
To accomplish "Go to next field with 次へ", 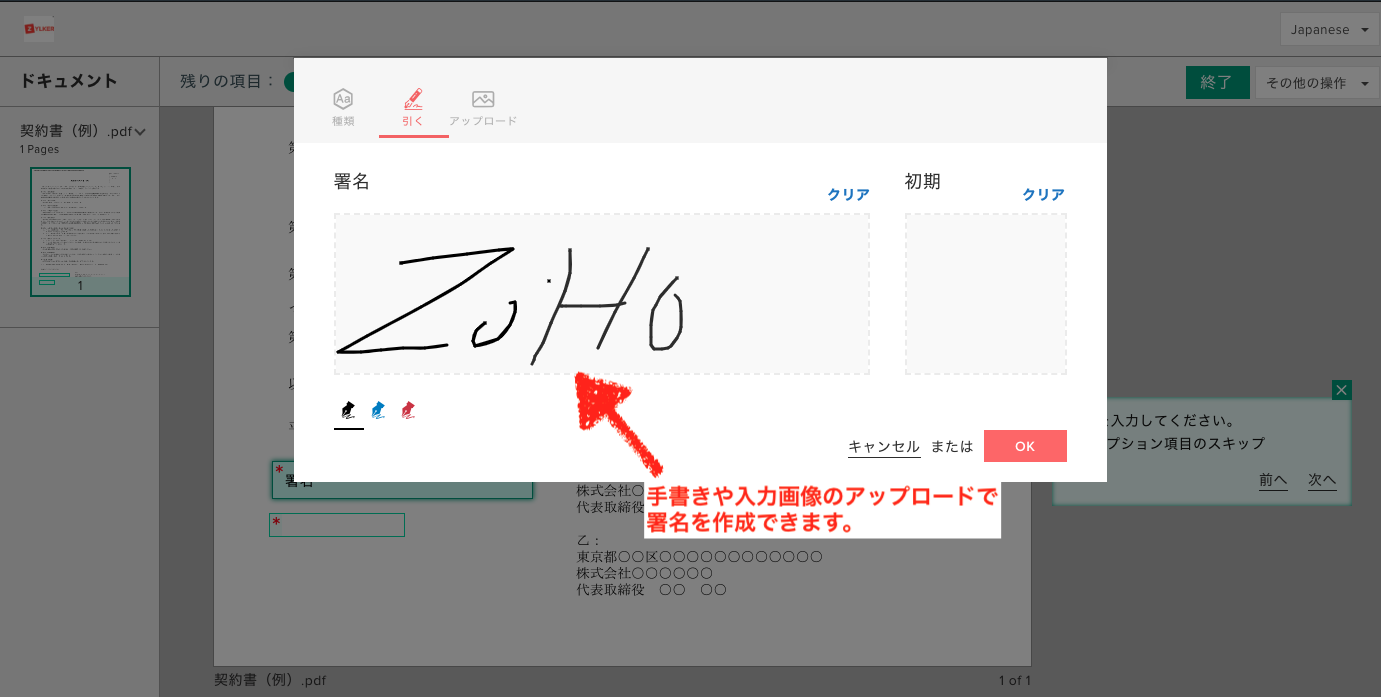I will [x=1322, y=480].
